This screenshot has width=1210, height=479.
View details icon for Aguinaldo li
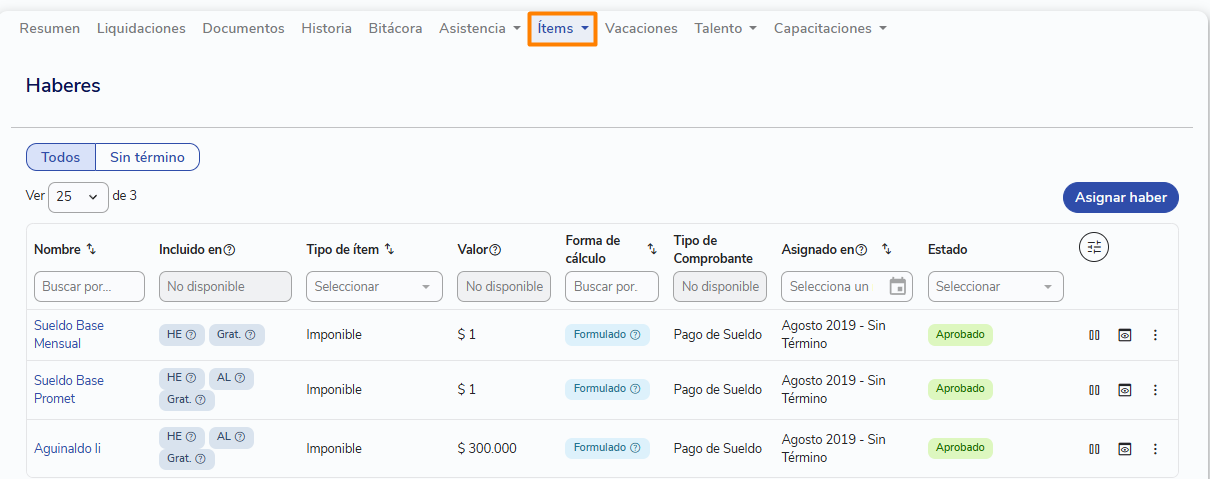1125,449
